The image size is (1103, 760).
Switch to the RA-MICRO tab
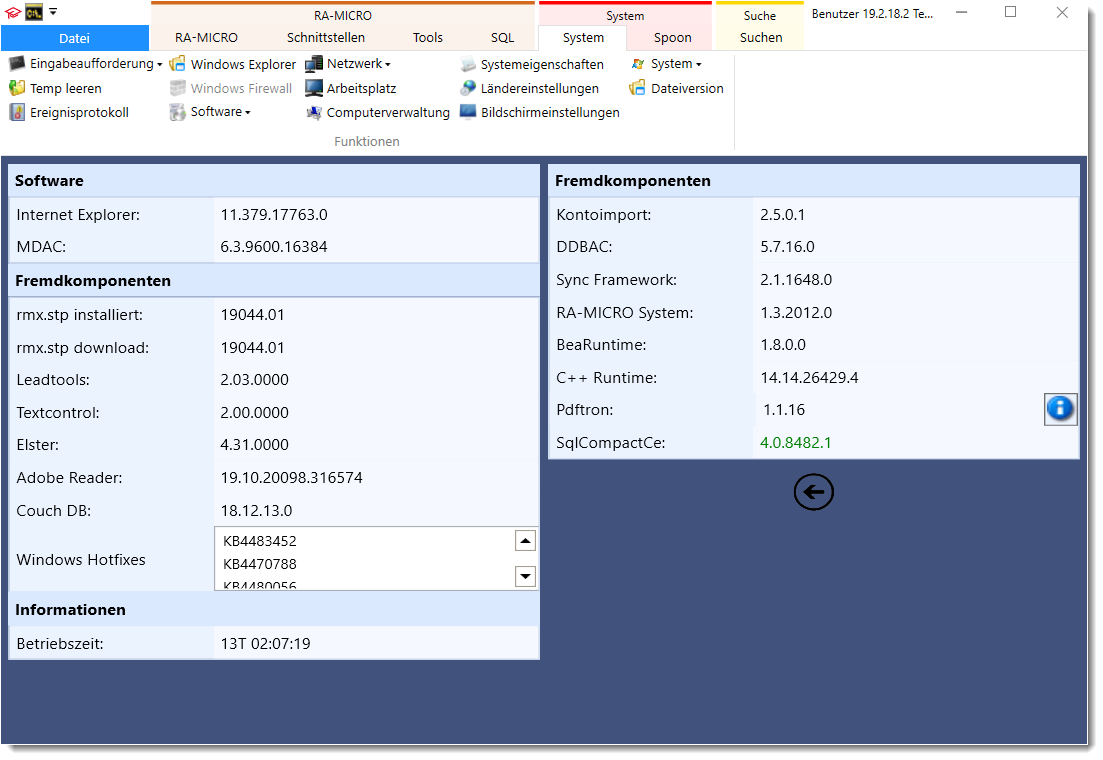(x=206, y=38)
